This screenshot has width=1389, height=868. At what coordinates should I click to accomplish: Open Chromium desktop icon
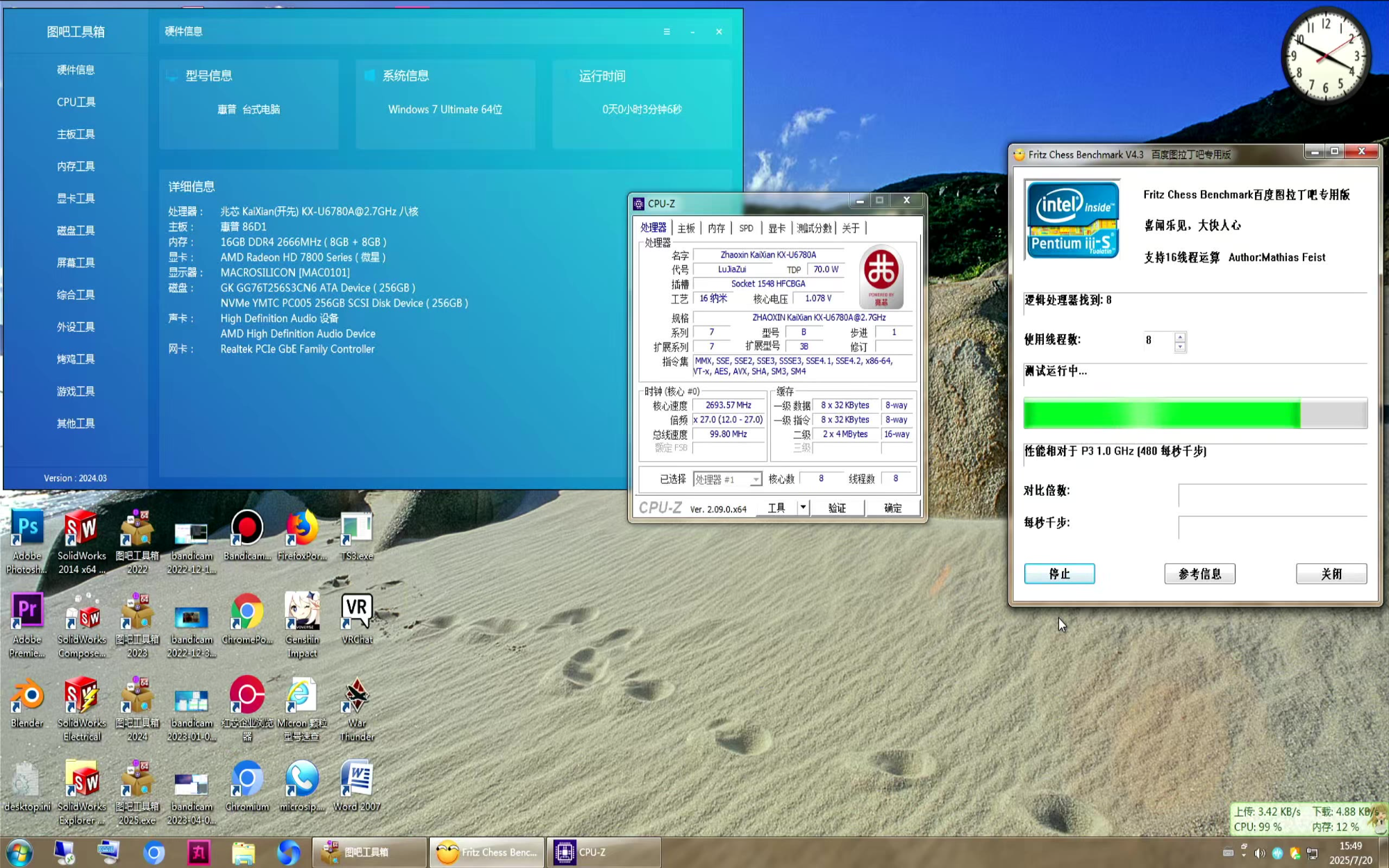click(247, 785)
